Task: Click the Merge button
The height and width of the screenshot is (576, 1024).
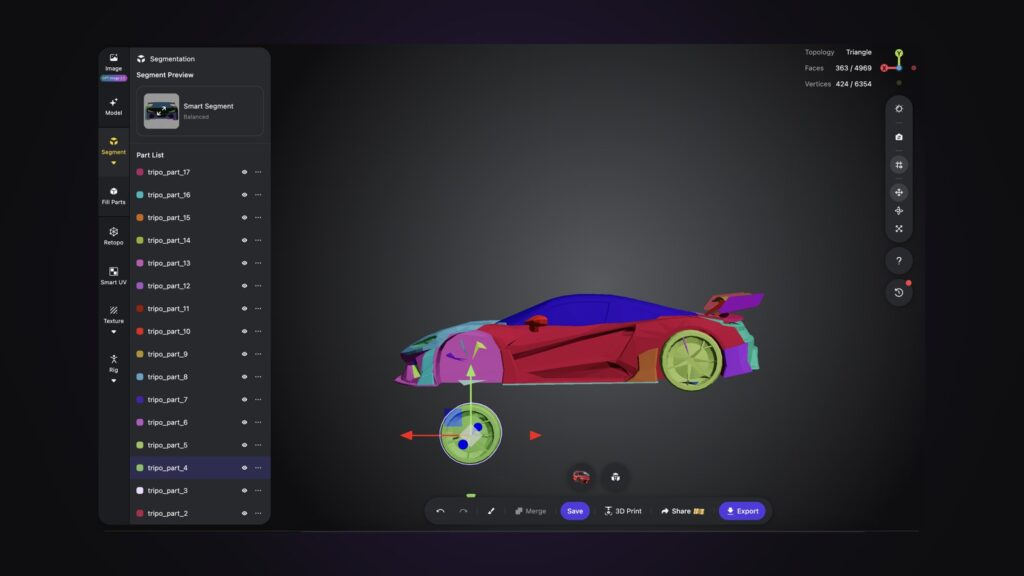Action: (x=530, y=511)
